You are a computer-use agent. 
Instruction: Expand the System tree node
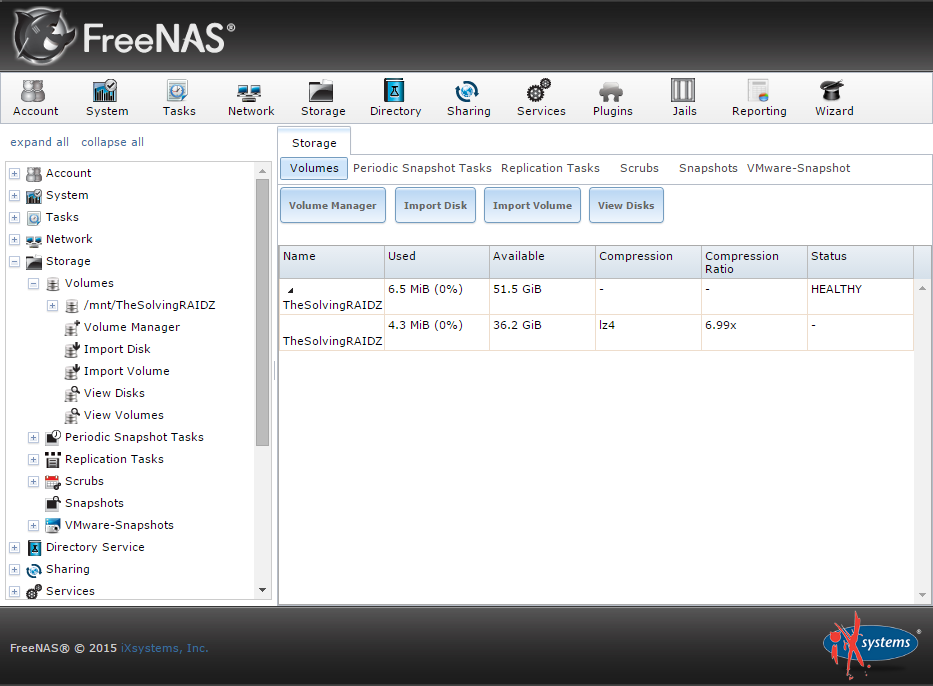click(14, 196)
